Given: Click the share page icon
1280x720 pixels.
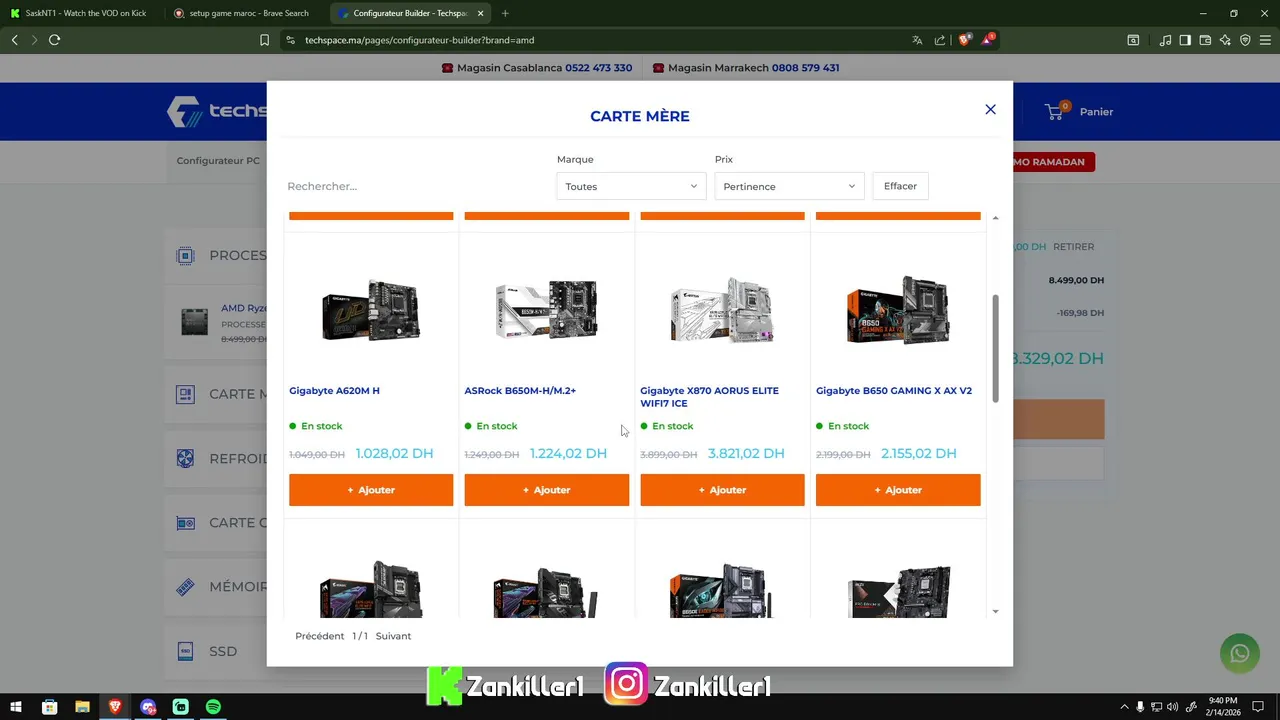Looking at the screenshot, I should pyautogui.click(x=940, y=40).
